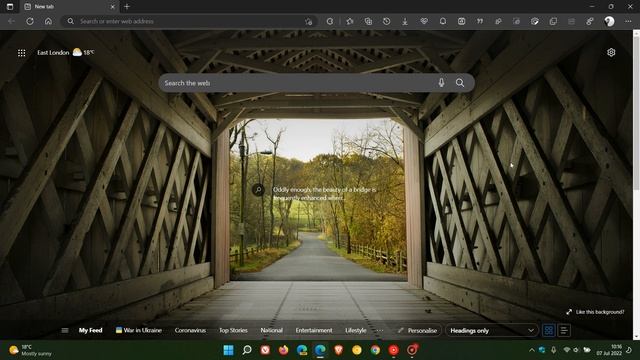Open Windows taskbar search
This screenshot has width=640, height=360.
[x=247, y=350]
